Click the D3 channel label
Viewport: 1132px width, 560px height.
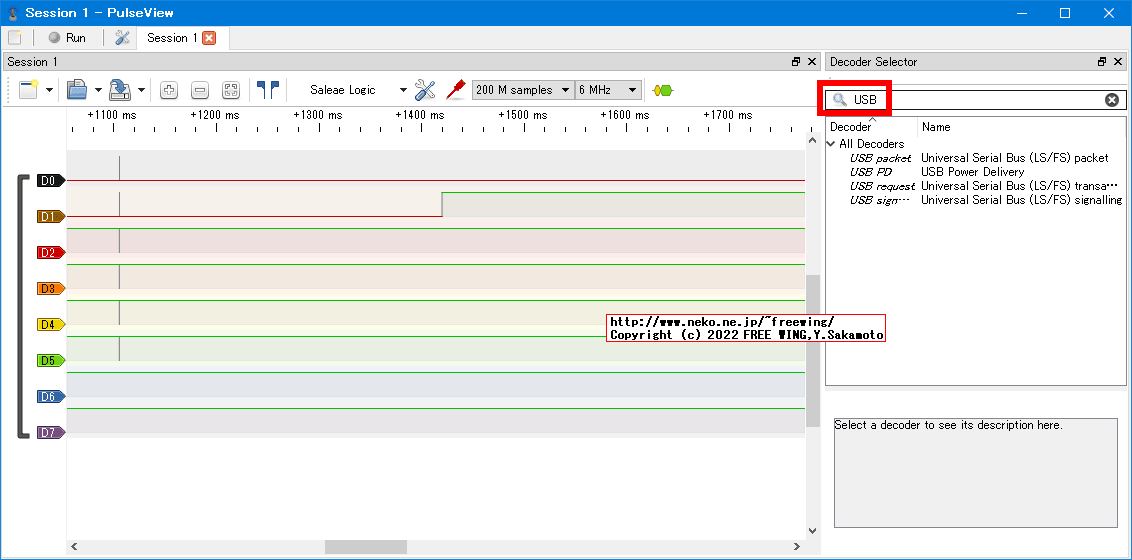[51, 289]
